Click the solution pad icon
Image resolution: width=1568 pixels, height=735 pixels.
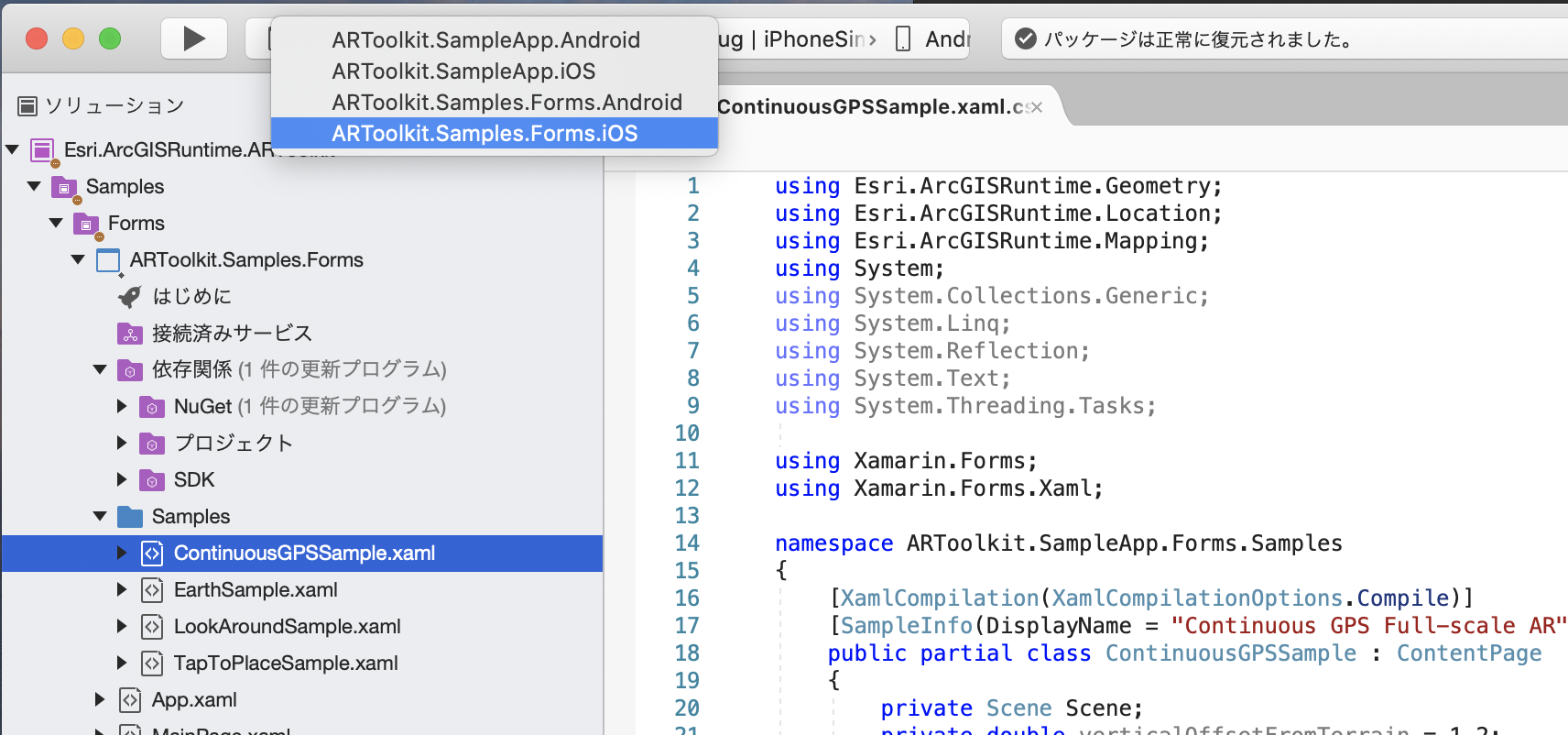(27, 106)
